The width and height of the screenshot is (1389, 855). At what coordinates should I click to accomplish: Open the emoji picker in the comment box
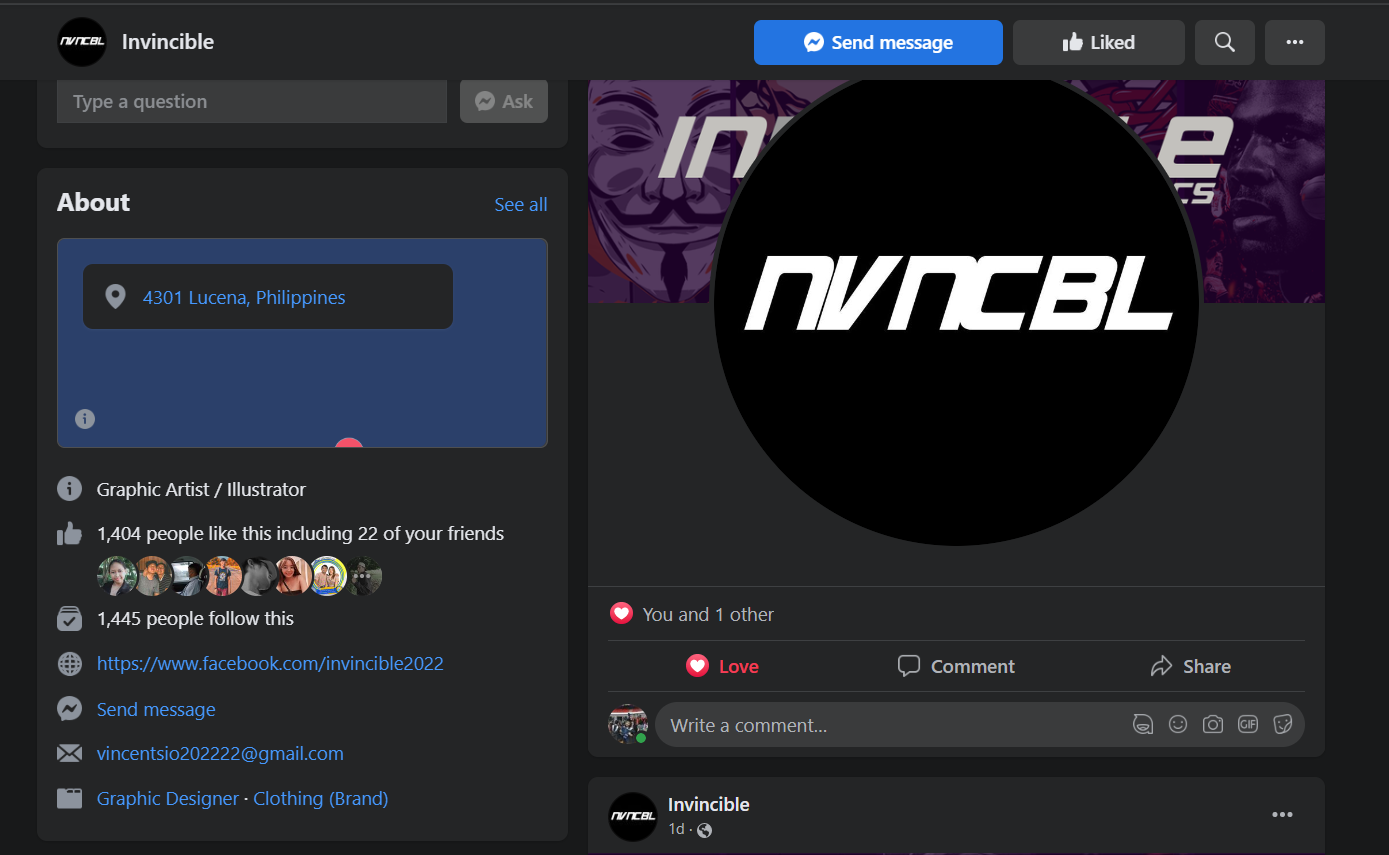pos(1178,724)
